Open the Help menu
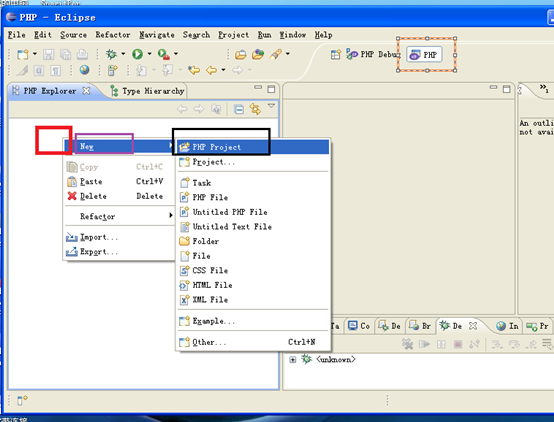Viewport: 554px width, 422px height. (x=323, y=35)
